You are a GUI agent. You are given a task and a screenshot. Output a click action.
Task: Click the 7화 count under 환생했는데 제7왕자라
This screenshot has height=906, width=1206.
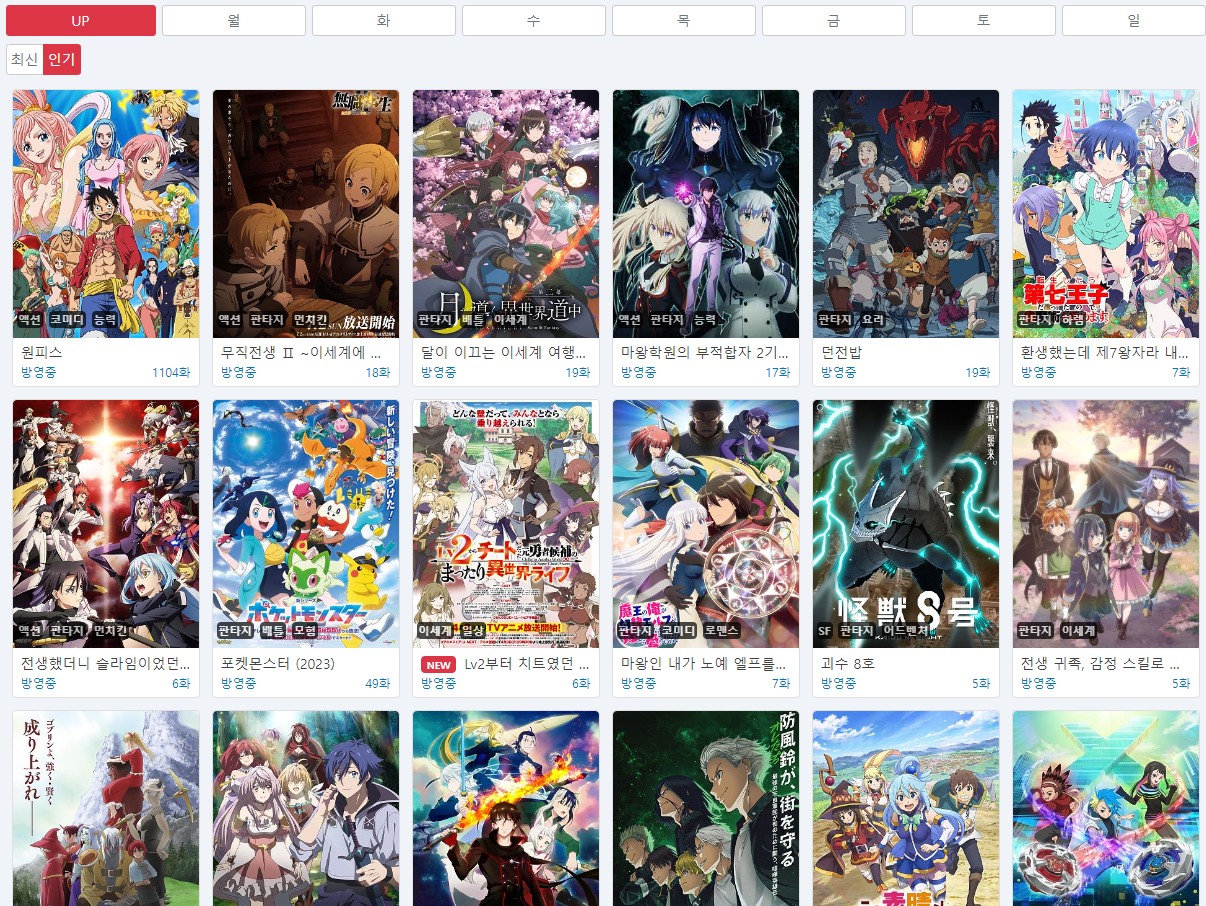[x=1181, y=372]
